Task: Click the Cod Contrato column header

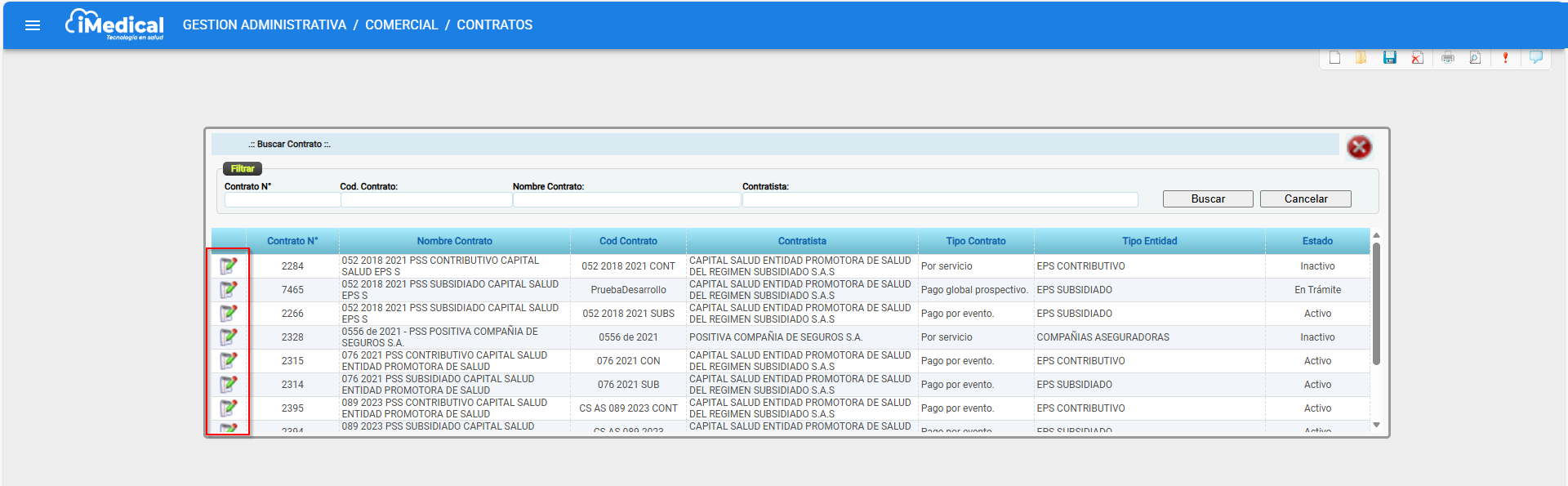Action: click(628, 241)
